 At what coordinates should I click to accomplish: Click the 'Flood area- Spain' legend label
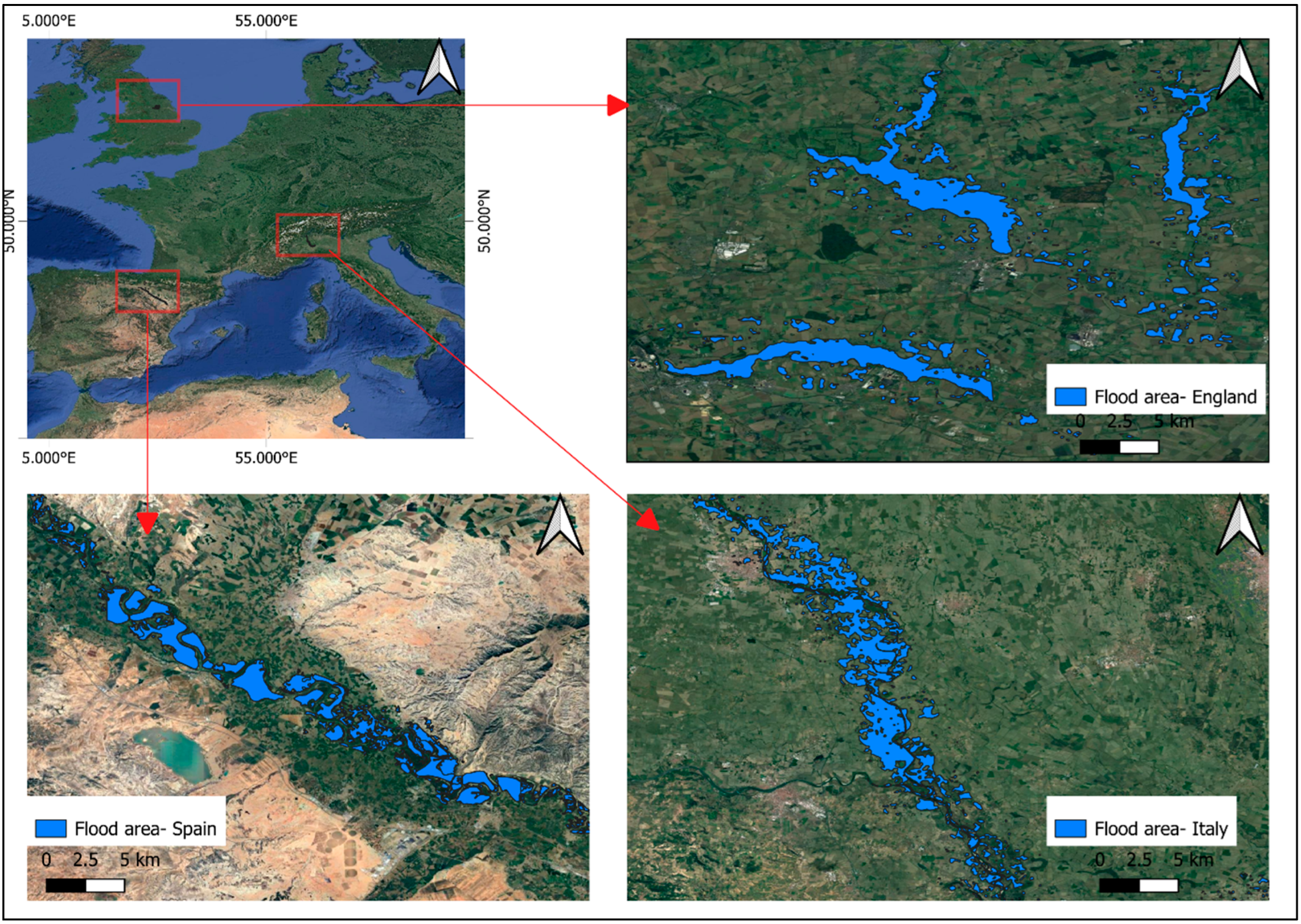point(146,828)
